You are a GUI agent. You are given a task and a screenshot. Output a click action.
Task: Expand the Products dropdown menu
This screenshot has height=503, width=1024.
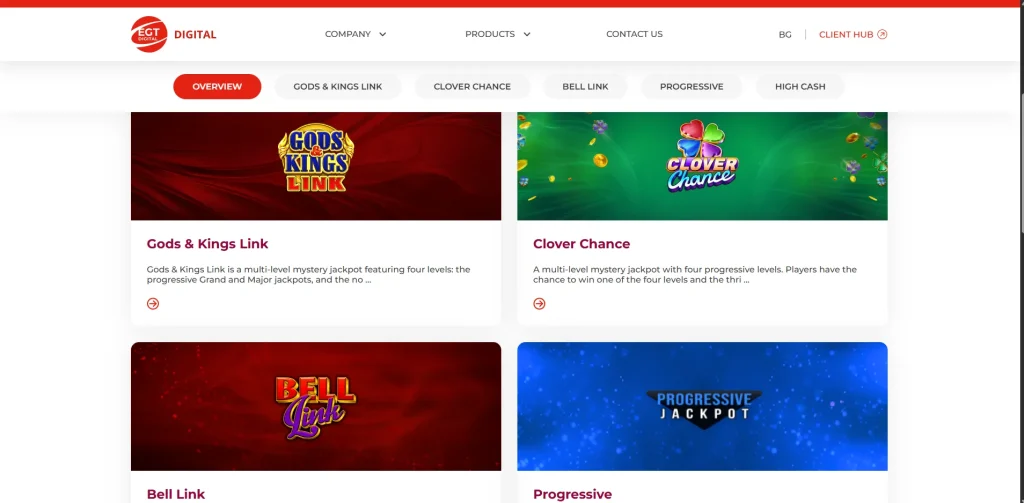(x=498, y=34)
